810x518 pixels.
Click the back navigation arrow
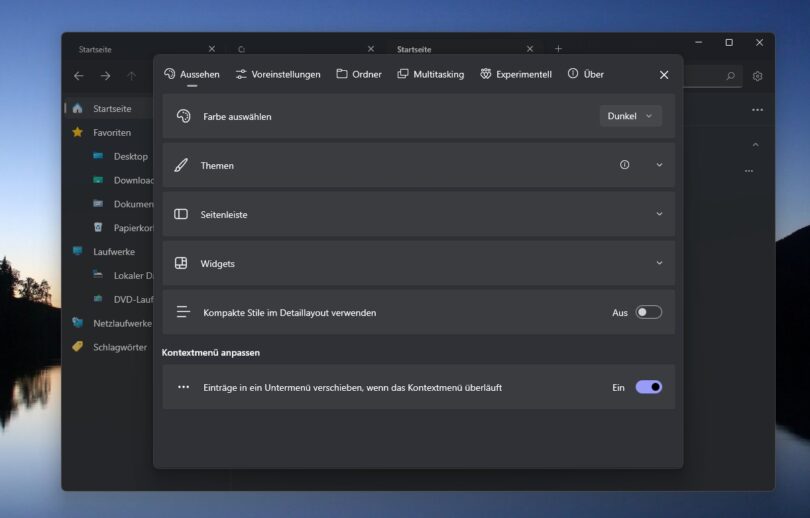point(79,76)
